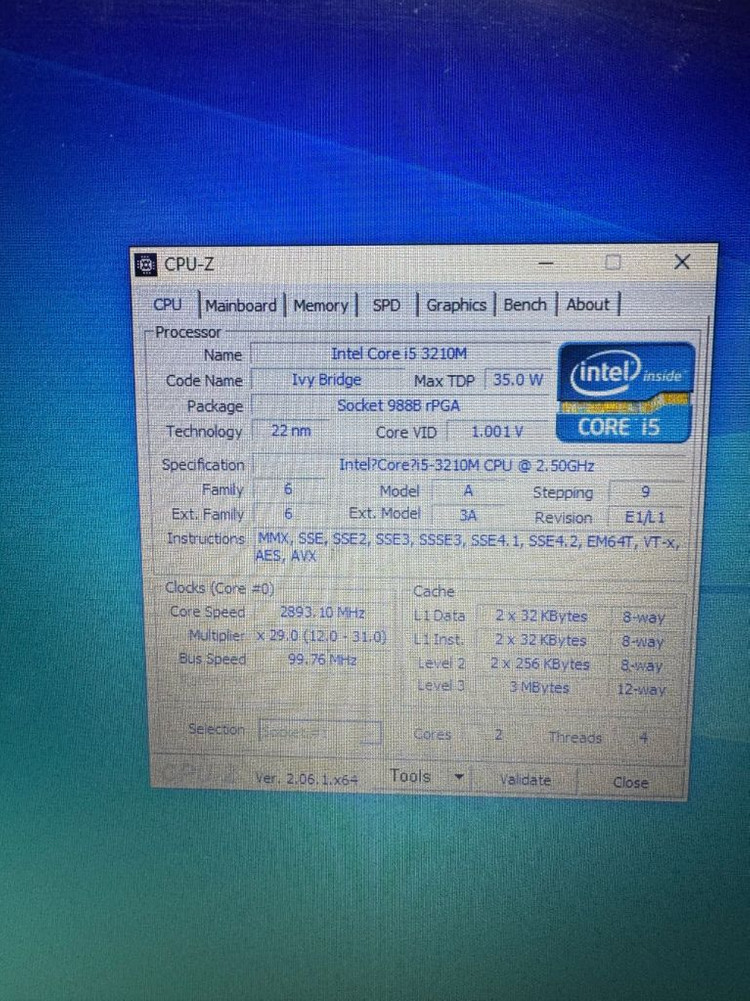Screen dimensions: 750x1001
Task: Click the CPU-Z app icon in title bar
Action: point(146,264)
